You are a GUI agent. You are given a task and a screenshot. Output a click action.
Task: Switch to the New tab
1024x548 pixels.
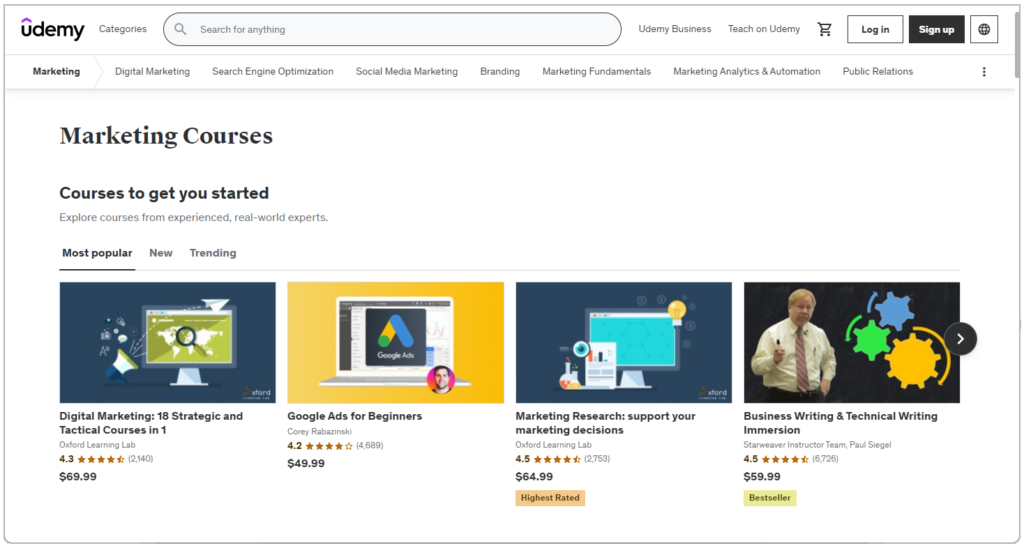tap(161, 253)
